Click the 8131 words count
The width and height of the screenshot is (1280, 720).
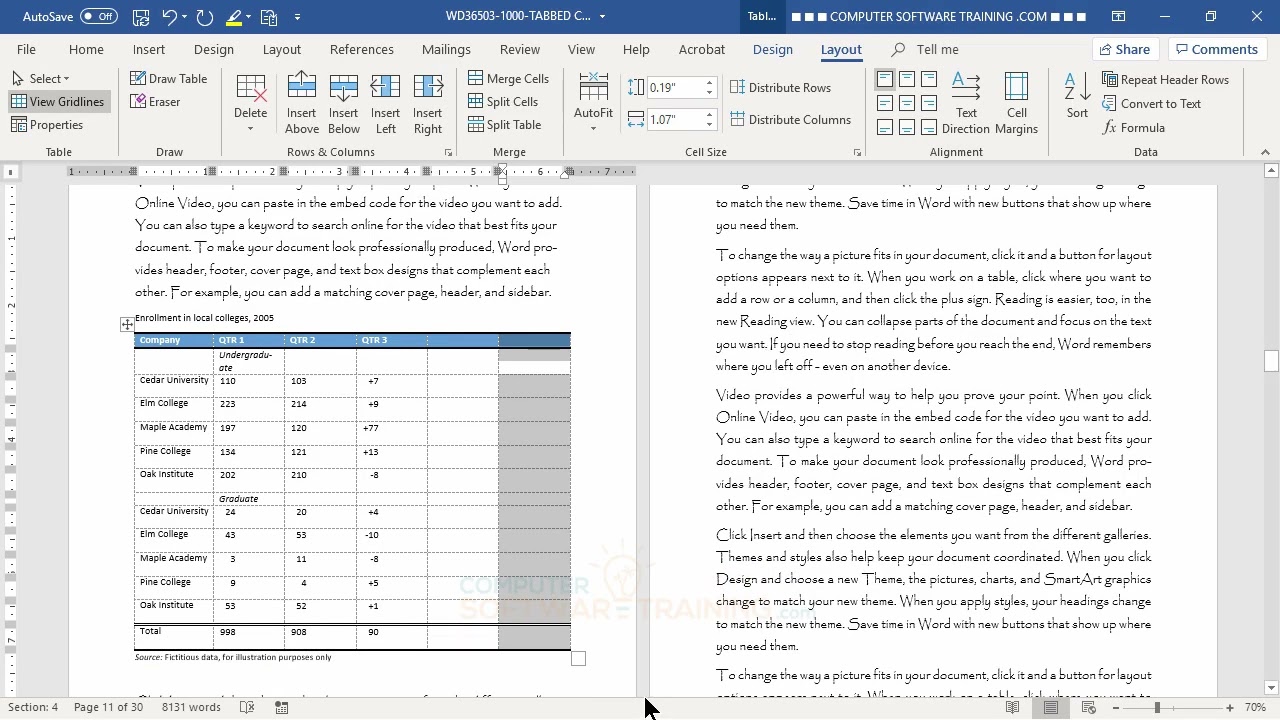(x=191, y=707)
